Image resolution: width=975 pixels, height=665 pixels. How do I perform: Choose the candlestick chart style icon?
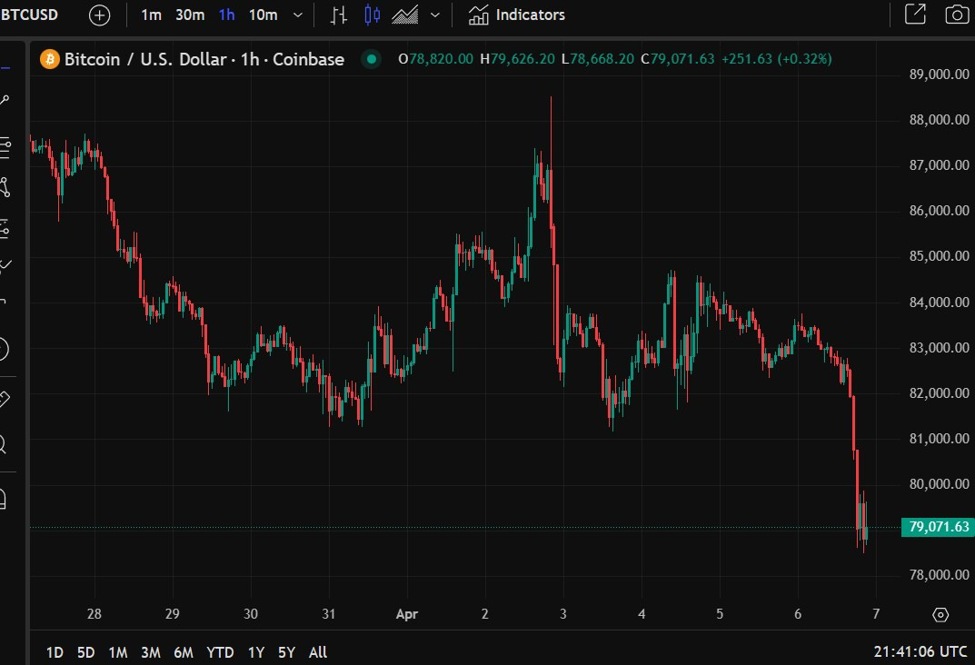click(372, 15)
